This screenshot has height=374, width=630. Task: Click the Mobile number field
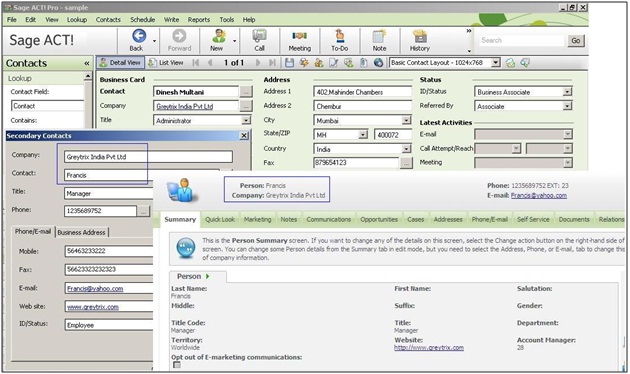[109, 251]
